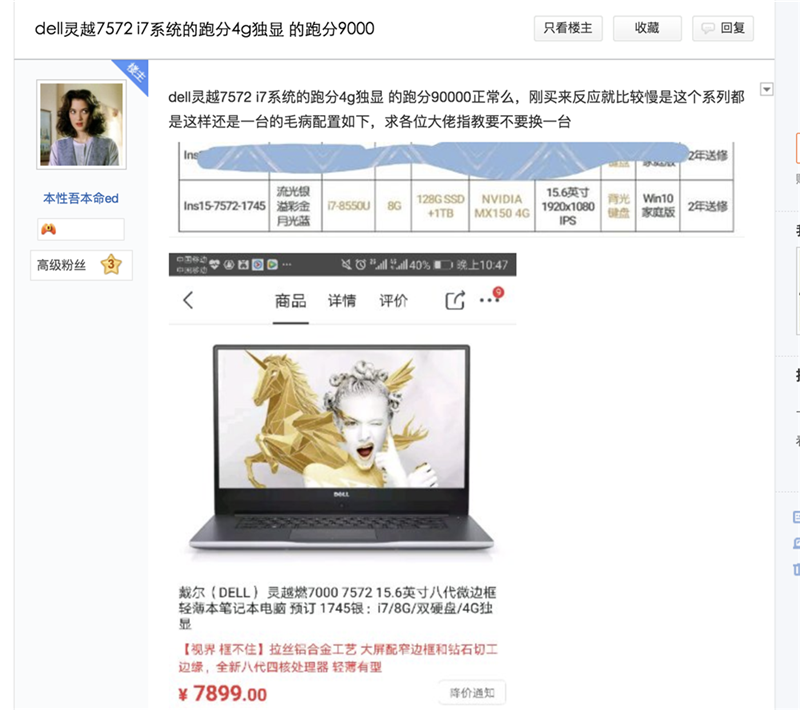Click the i7-8550U table cell
Image resolution: width=800 pixels, height=710 pixels.
348,206
